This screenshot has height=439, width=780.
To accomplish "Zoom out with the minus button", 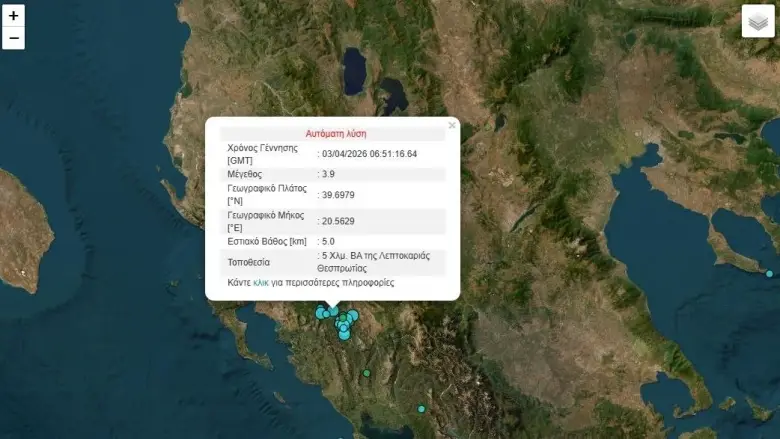I will coord(13,39).
